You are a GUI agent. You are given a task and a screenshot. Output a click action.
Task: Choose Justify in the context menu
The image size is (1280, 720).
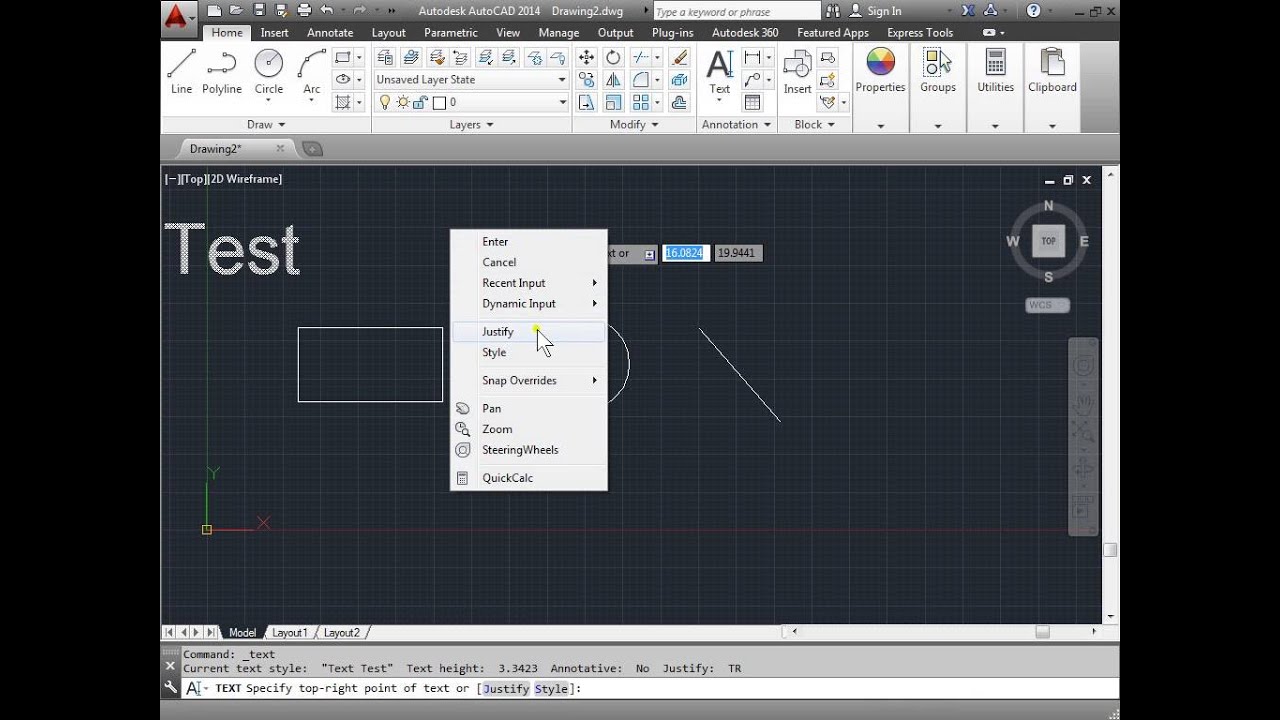(528, 332)
